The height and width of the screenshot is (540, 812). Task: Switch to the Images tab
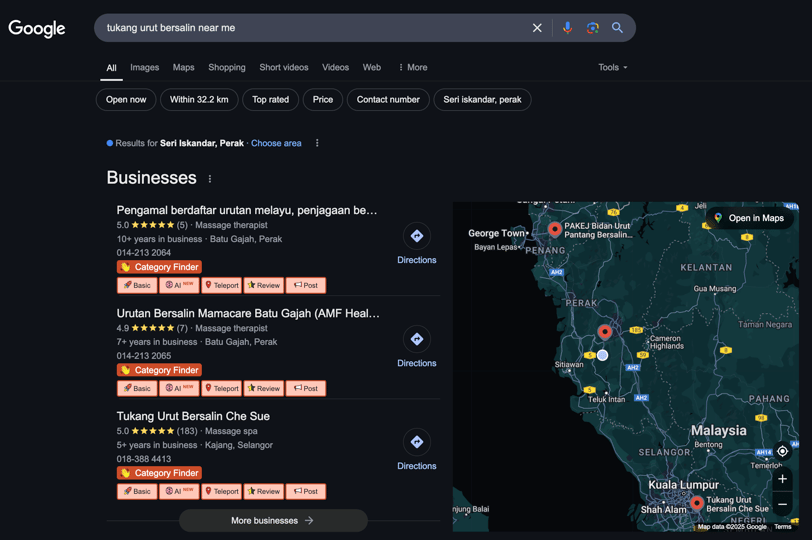(144, 67)
